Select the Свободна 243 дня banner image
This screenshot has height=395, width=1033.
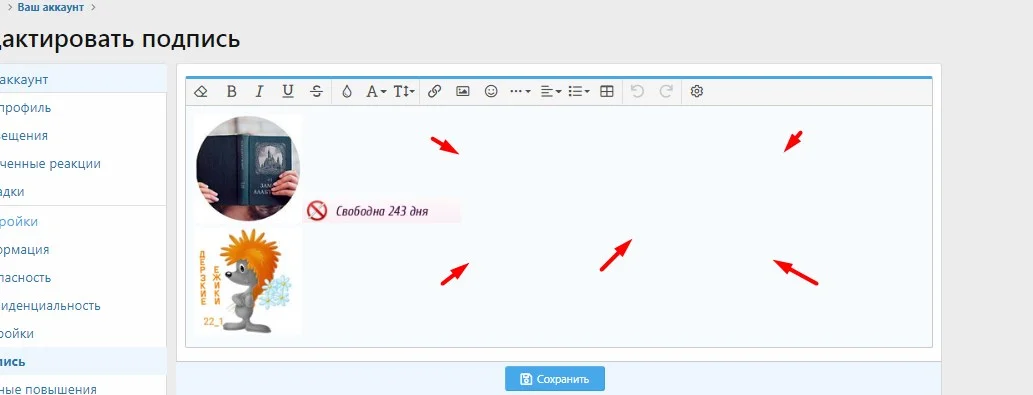tap(383, 211)
